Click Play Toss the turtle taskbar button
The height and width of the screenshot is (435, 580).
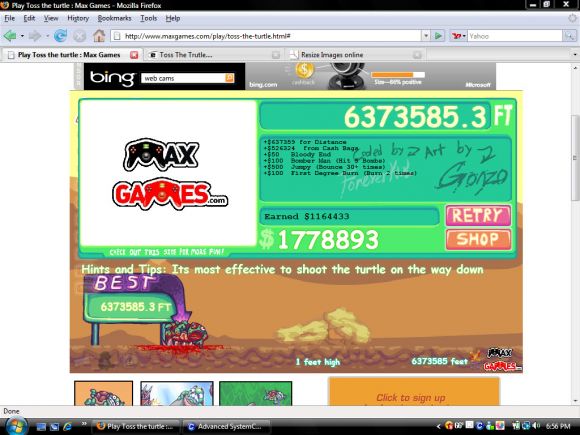click(x=135, y=426)
